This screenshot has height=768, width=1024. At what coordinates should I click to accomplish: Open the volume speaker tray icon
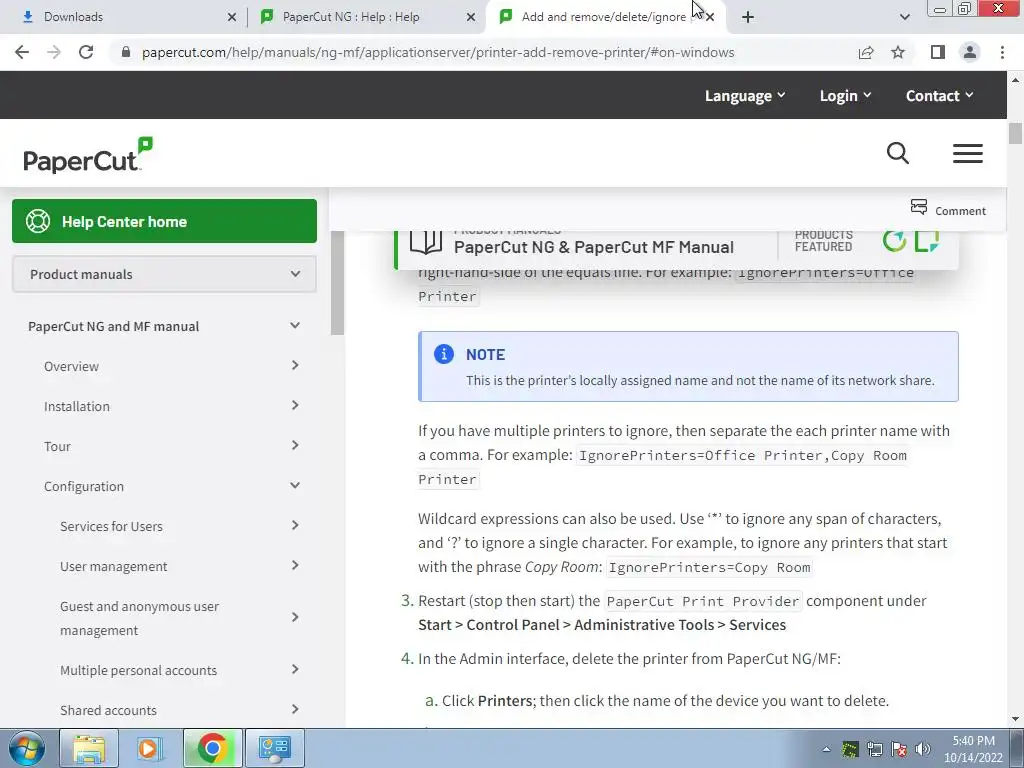click(923, 749)
